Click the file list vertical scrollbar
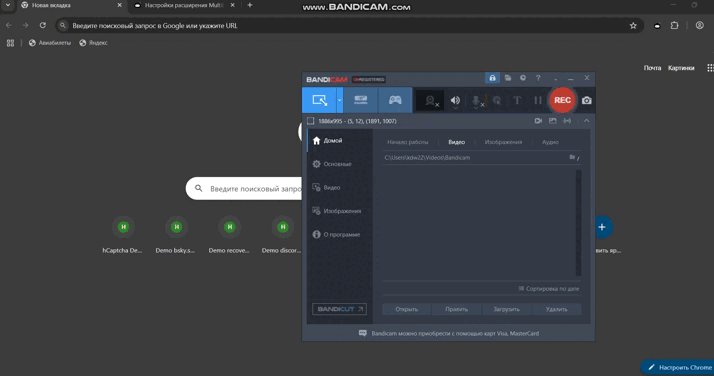 pos(578,223)
